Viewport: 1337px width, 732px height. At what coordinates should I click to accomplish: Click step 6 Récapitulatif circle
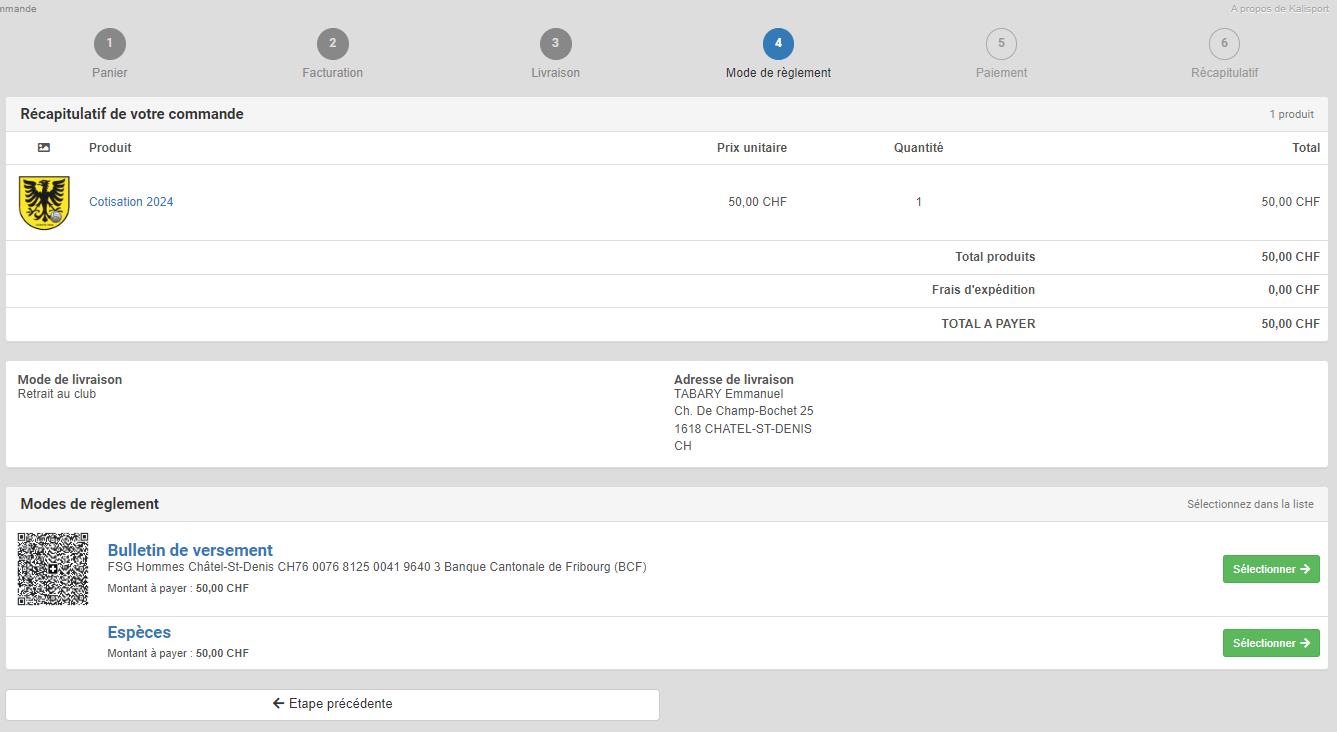point(1224,44)
